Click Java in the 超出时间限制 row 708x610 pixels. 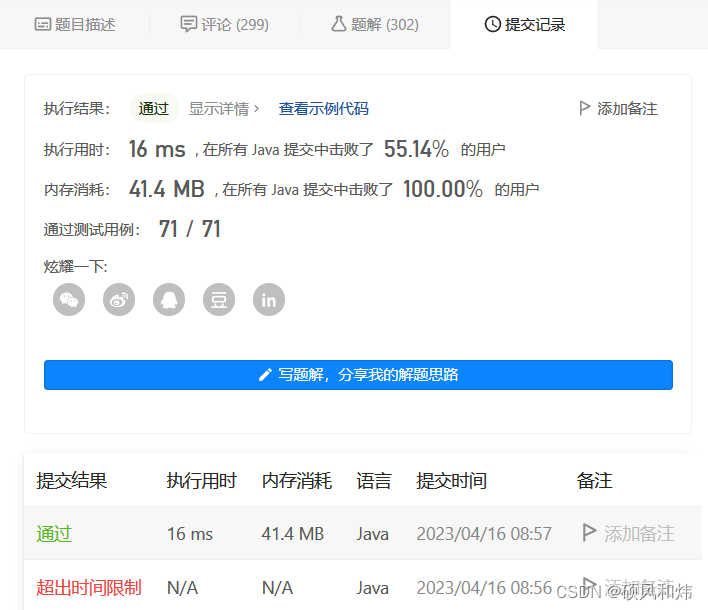tap(373, 588)
